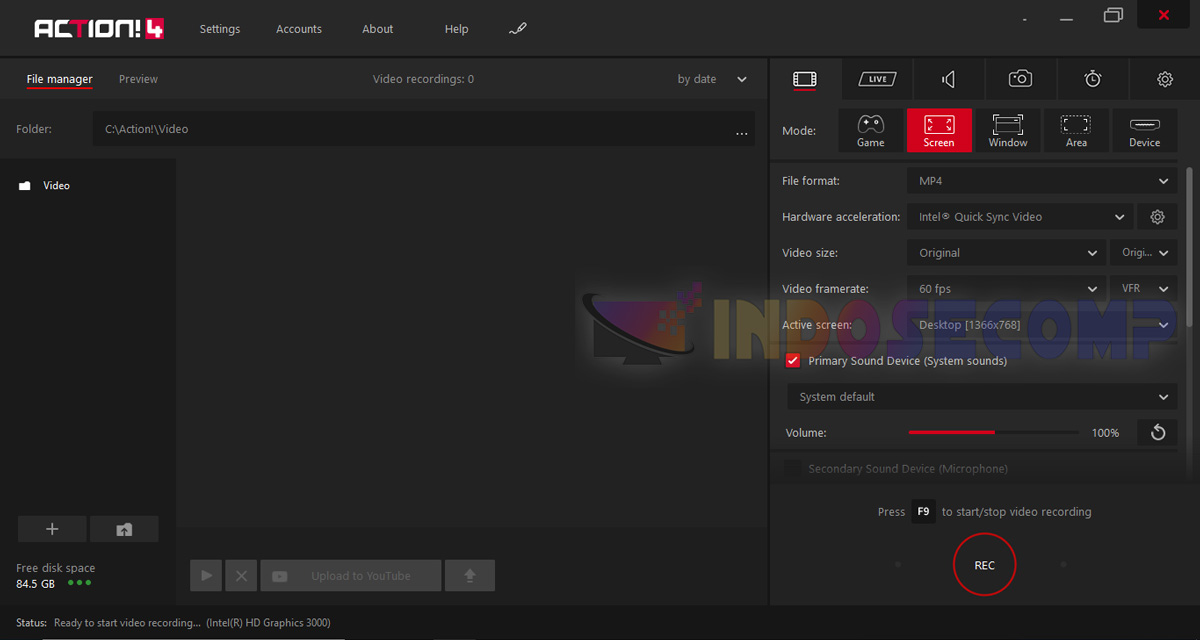Open the About menu
The width and height of the screenshot is (1200, 640).
[378, 29]
